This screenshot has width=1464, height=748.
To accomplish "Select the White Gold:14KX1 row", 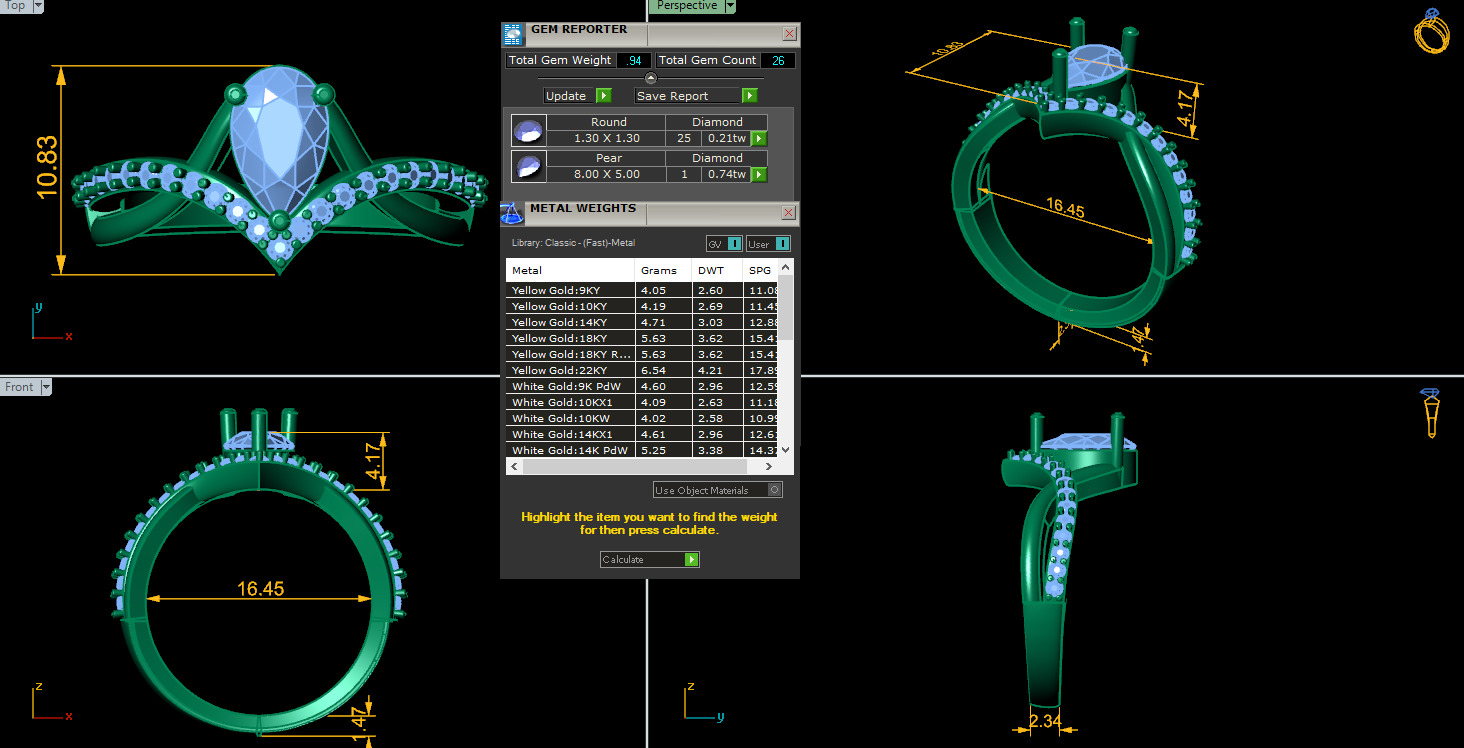I will [x=641, y=434].
